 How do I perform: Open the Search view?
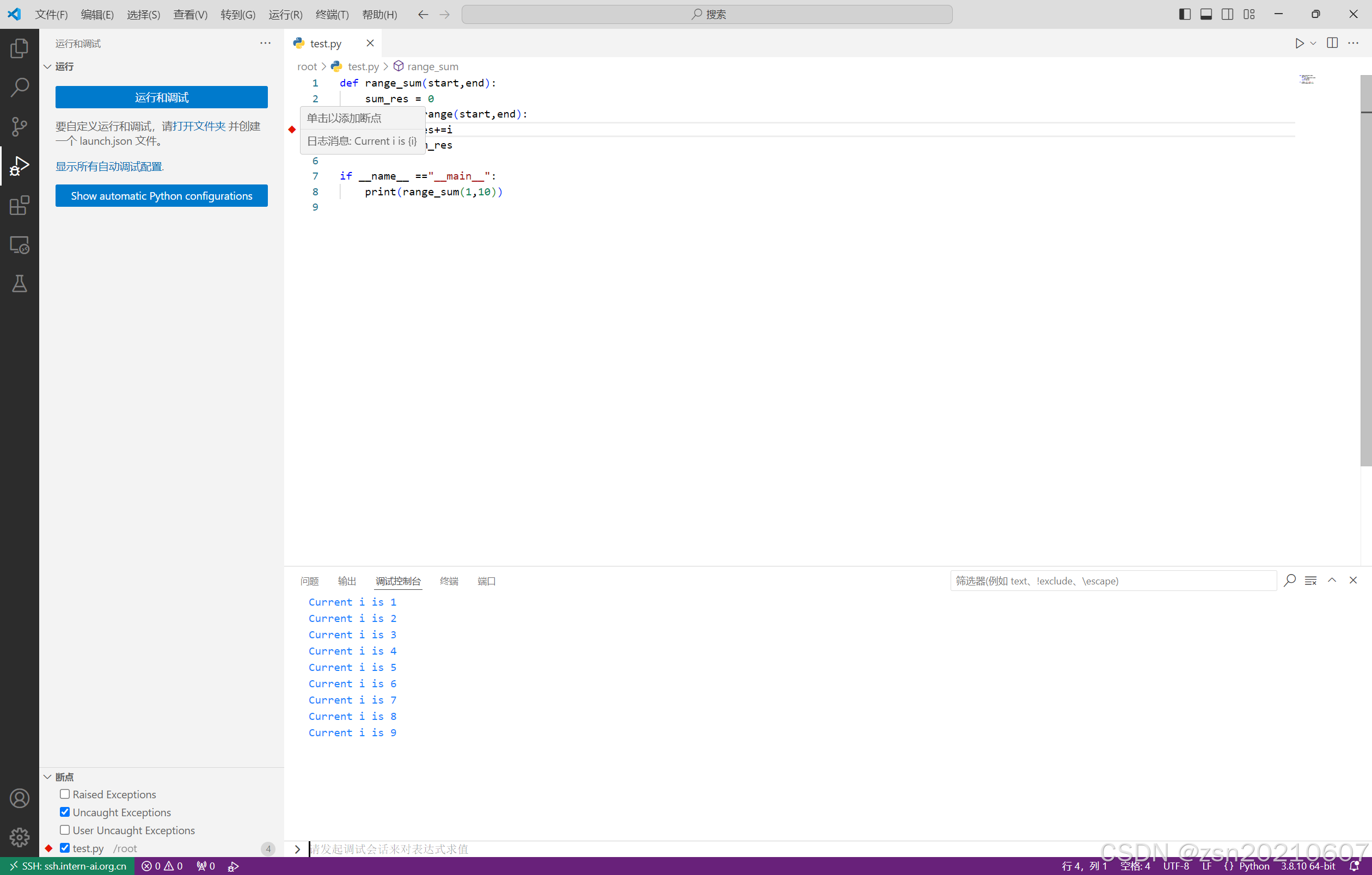point(20,87)
